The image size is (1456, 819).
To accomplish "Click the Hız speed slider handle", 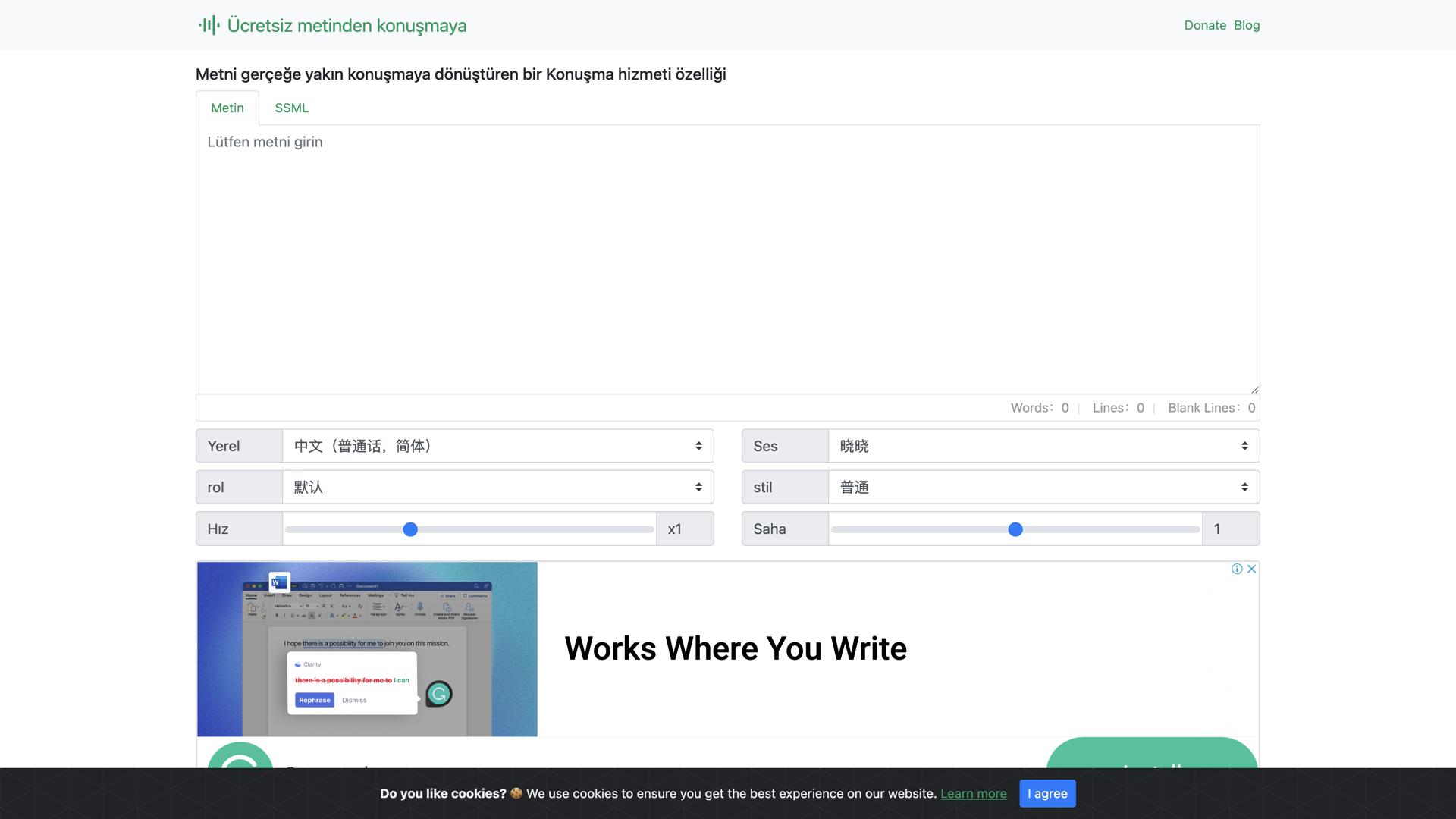I will (410, 529).
